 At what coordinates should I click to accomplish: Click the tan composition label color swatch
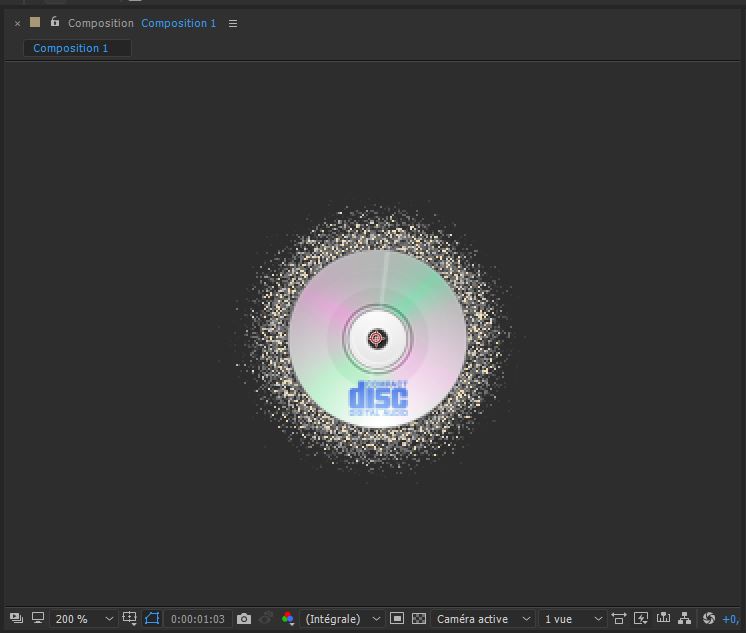coord(35,22)
